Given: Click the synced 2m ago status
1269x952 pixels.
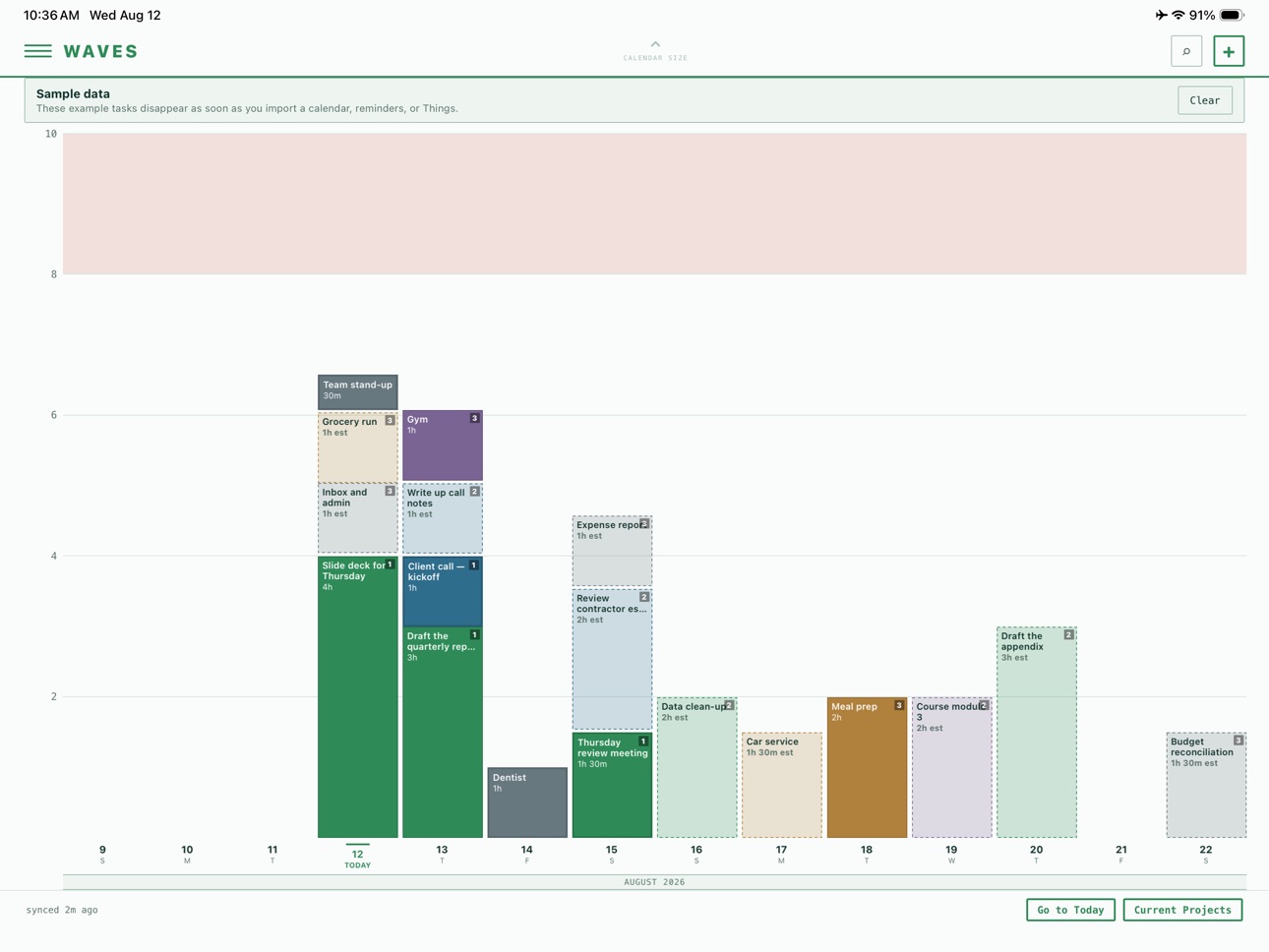Looking at the screenshot, I should tap(62, 910).
